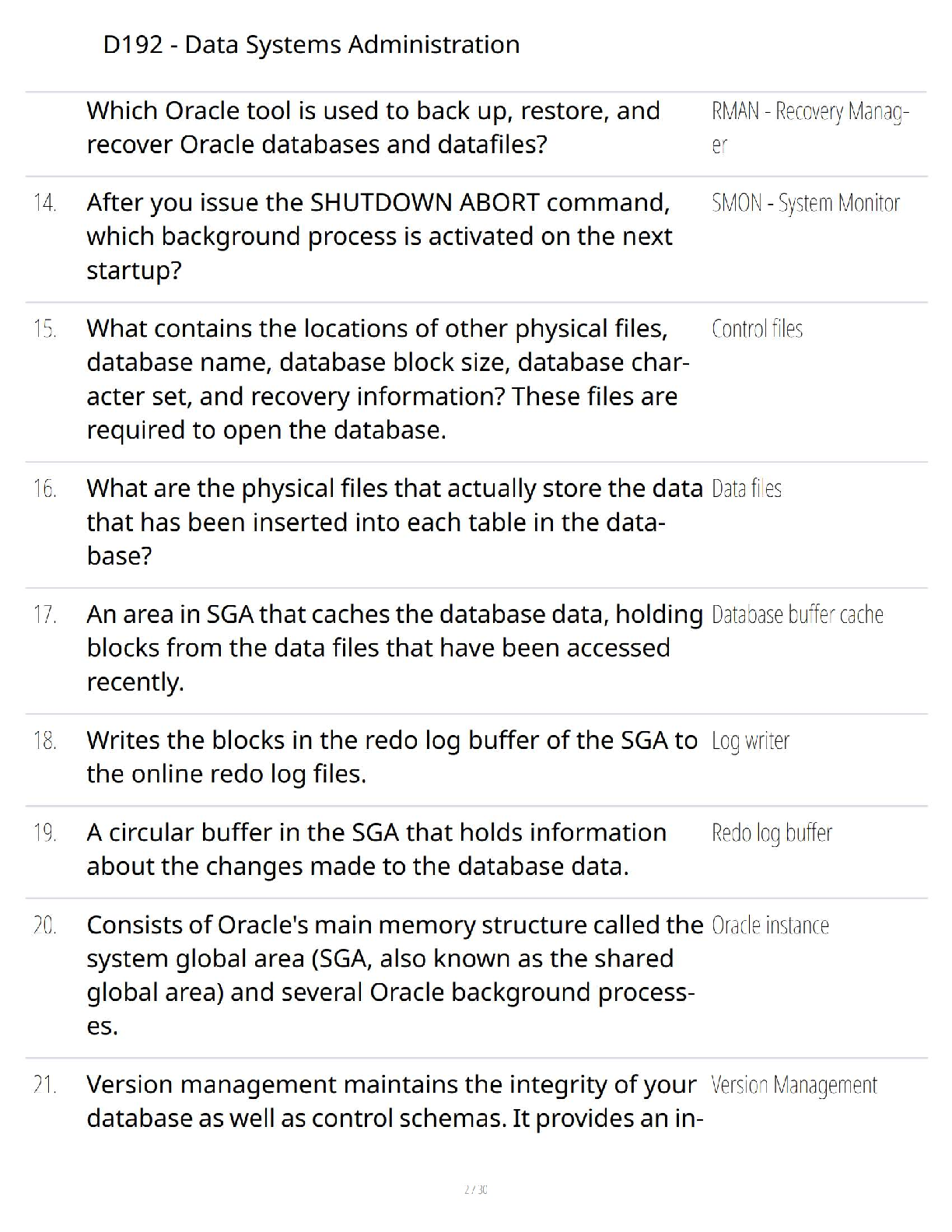Select the Data files answer text
This screenshot has width=952, height=1232.
pyautogui.click(x=746, y=489)
